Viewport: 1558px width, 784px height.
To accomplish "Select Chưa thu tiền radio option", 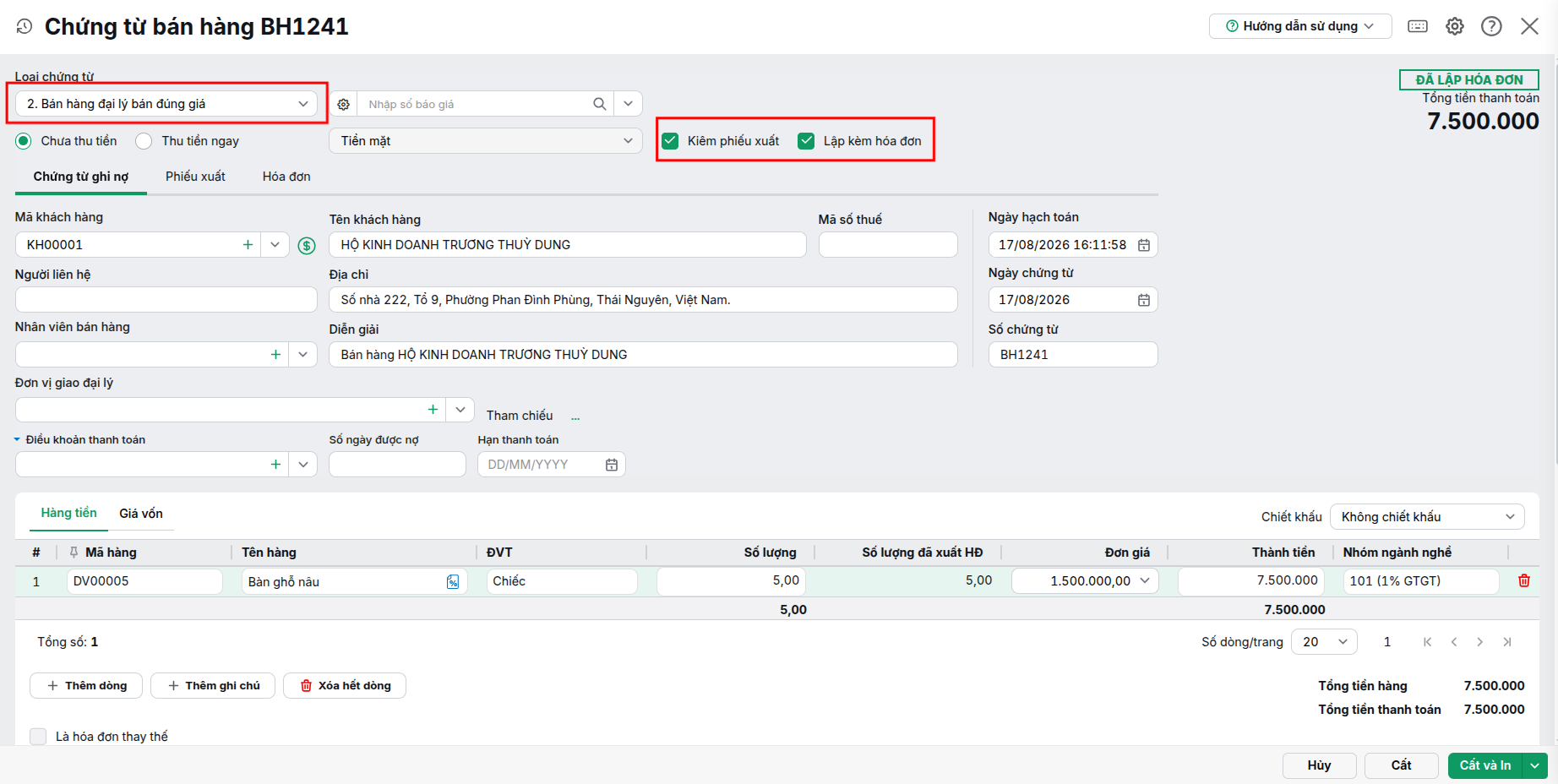I will pyautogui.click(x=24, y=141).
